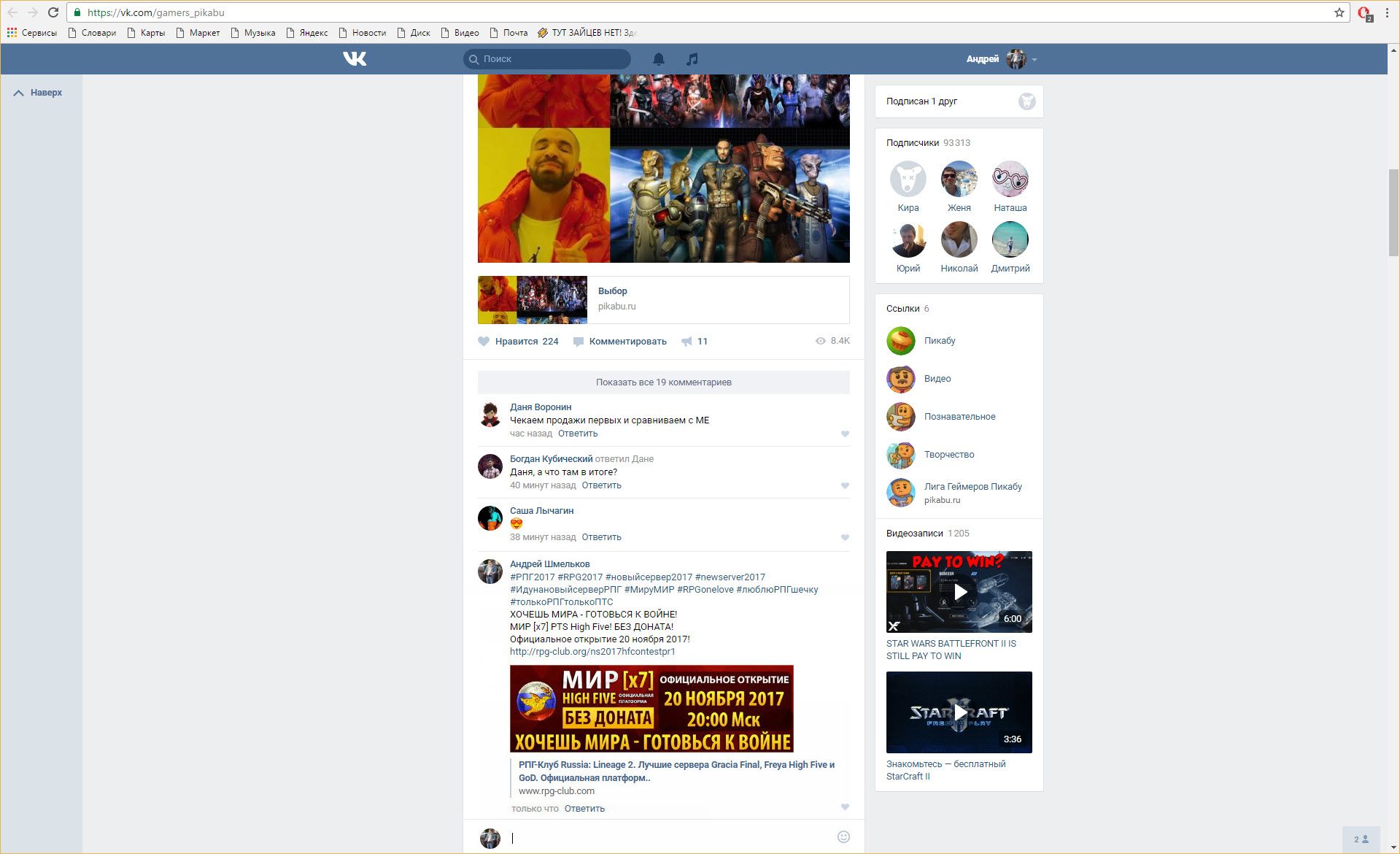Image resolution: width=1400 pixels, height=854 pixels.
Task: Open Видео link in Ссылки
Action: pyautogui.click(x=937, y=378)
